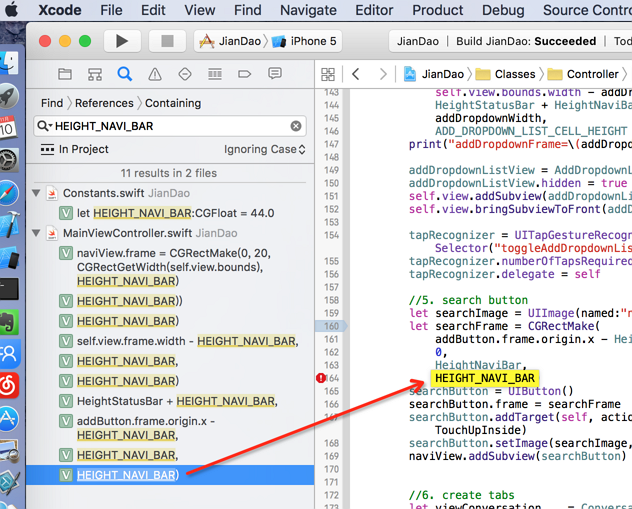
Task: Open the related items grid icon
Action: 328,75
